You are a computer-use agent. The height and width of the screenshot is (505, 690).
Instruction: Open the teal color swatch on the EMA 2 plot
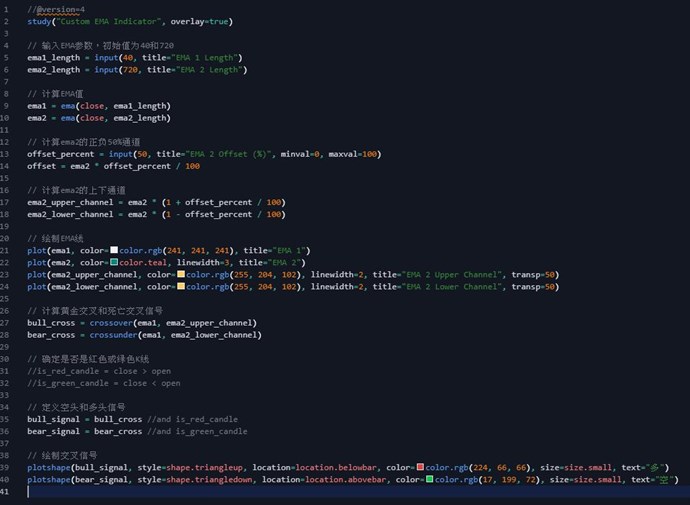point(114,262)
